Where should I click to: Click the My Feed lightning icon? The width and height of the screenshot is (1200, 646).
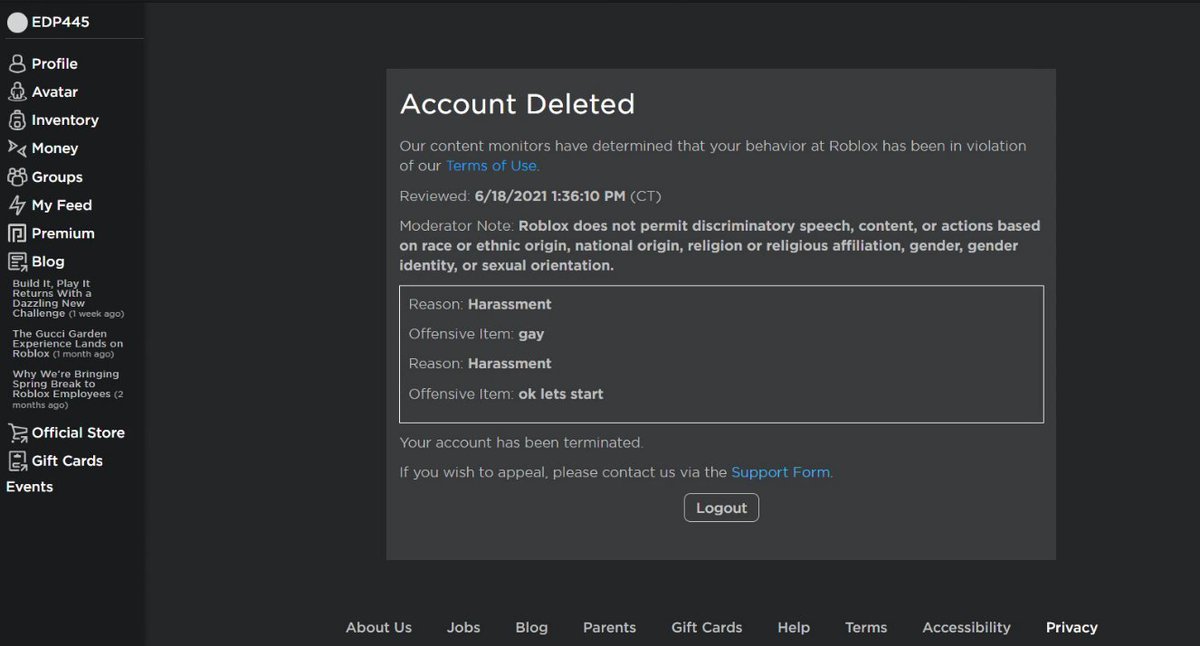[x=16, y=205]
